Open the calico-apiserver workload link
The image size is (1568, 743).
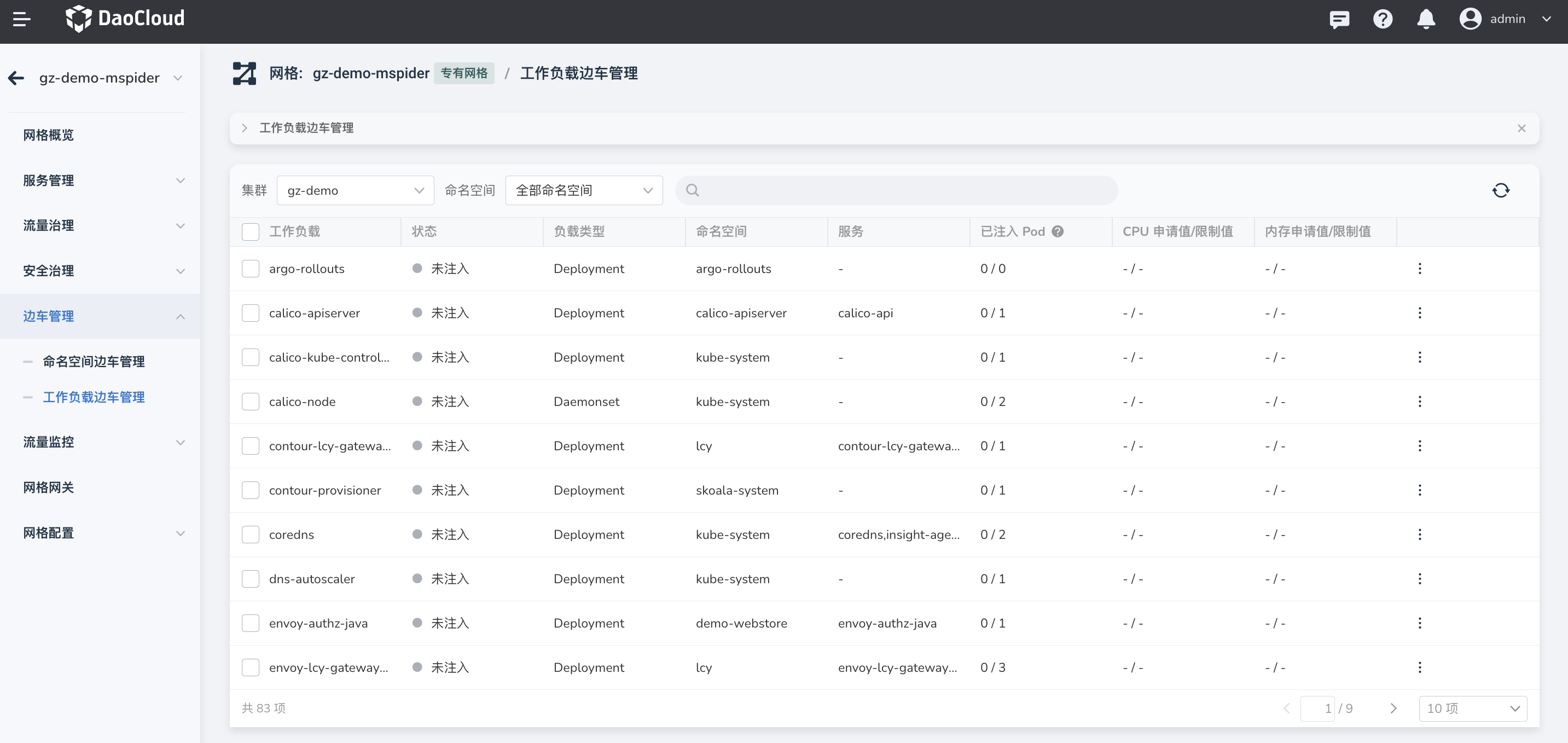pyautogui.click(x=315, y=313)
